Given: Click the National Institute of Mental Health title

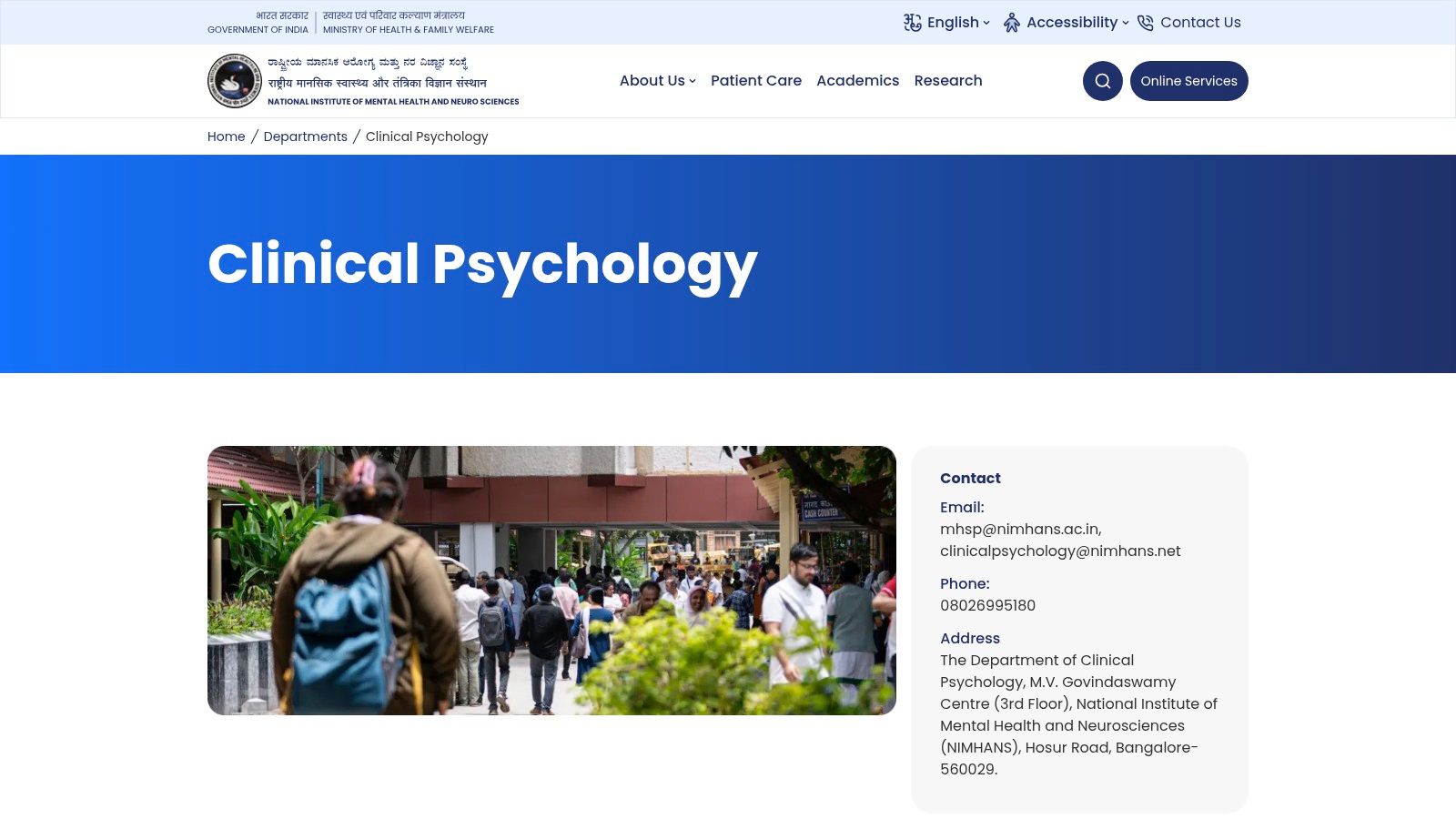Looking at the screenshot, I should pyautogui.click(x=393, y=102).
